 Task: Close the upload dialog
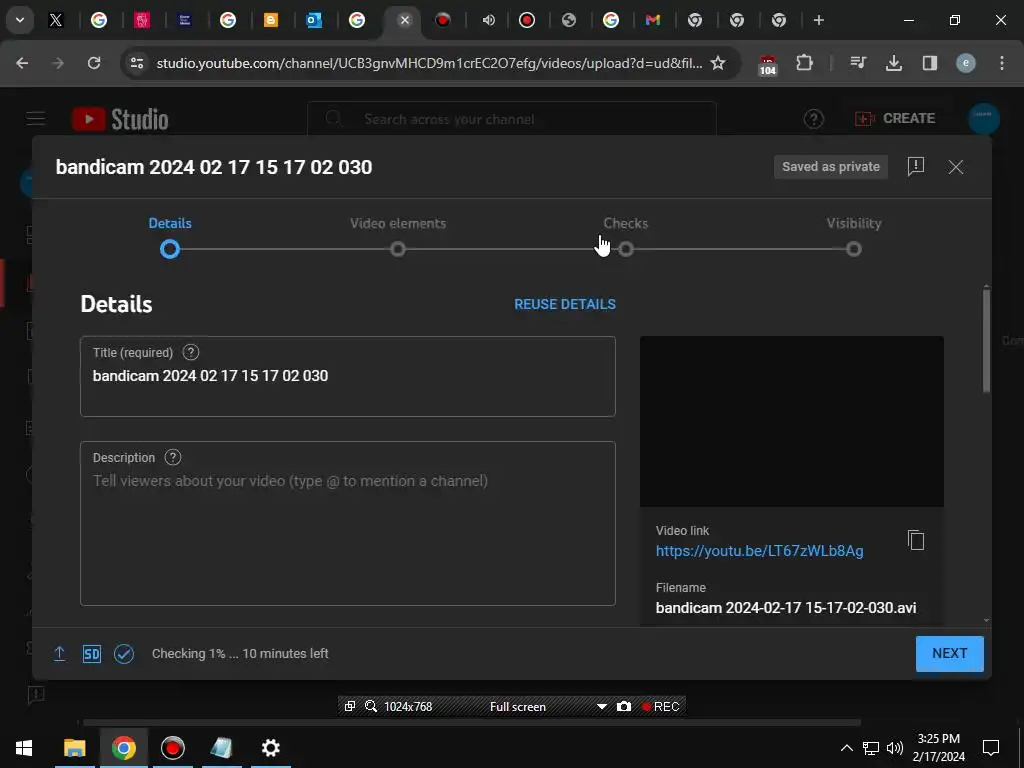pos(955,167)
